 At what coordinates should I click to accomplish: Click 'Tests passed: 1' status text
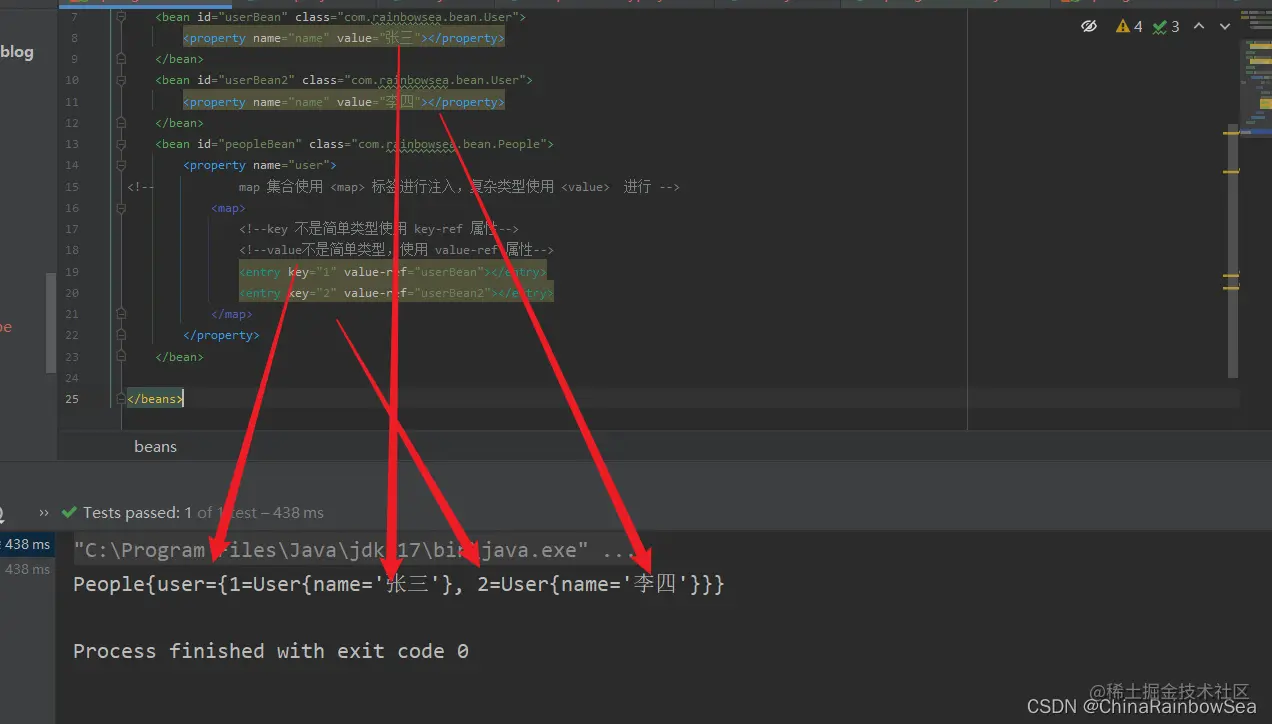(138, 512)
